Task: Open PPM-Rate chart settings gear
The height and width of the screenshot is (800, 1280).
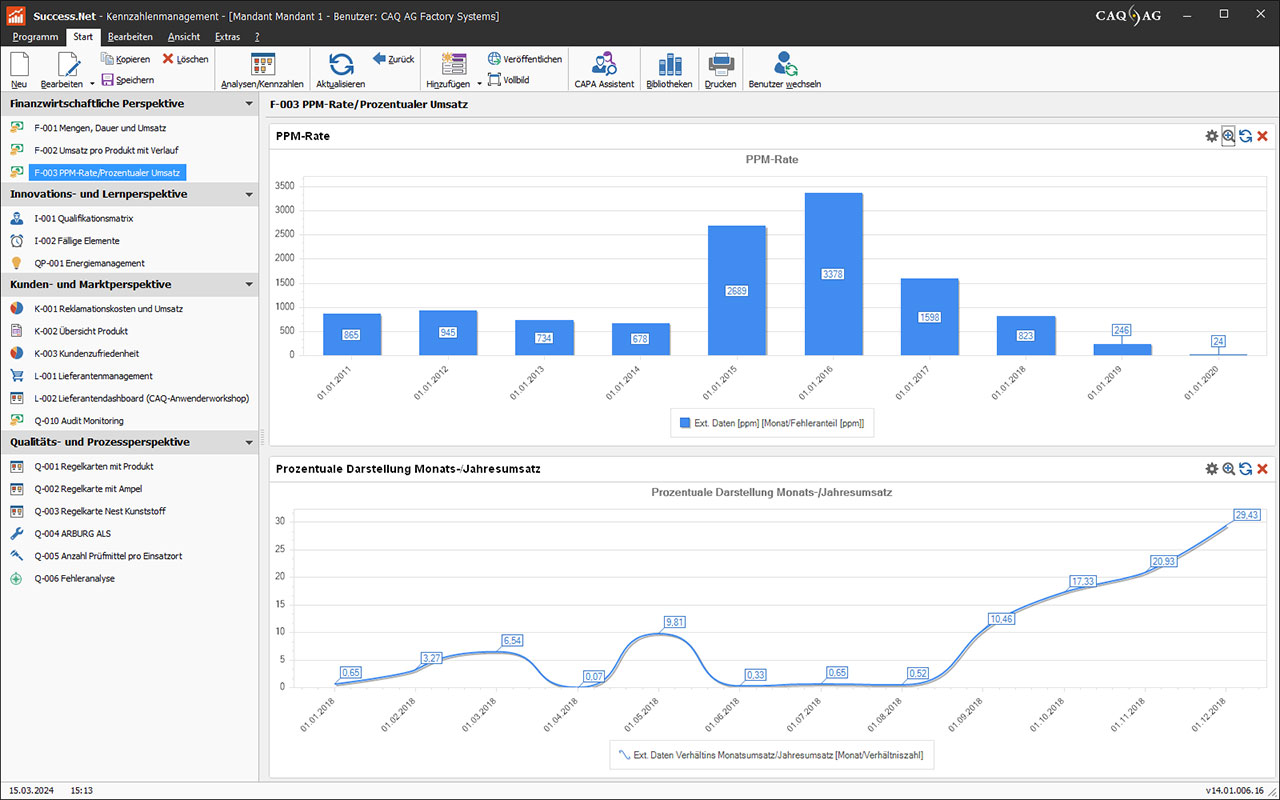Action: (x=1211, y=136)
